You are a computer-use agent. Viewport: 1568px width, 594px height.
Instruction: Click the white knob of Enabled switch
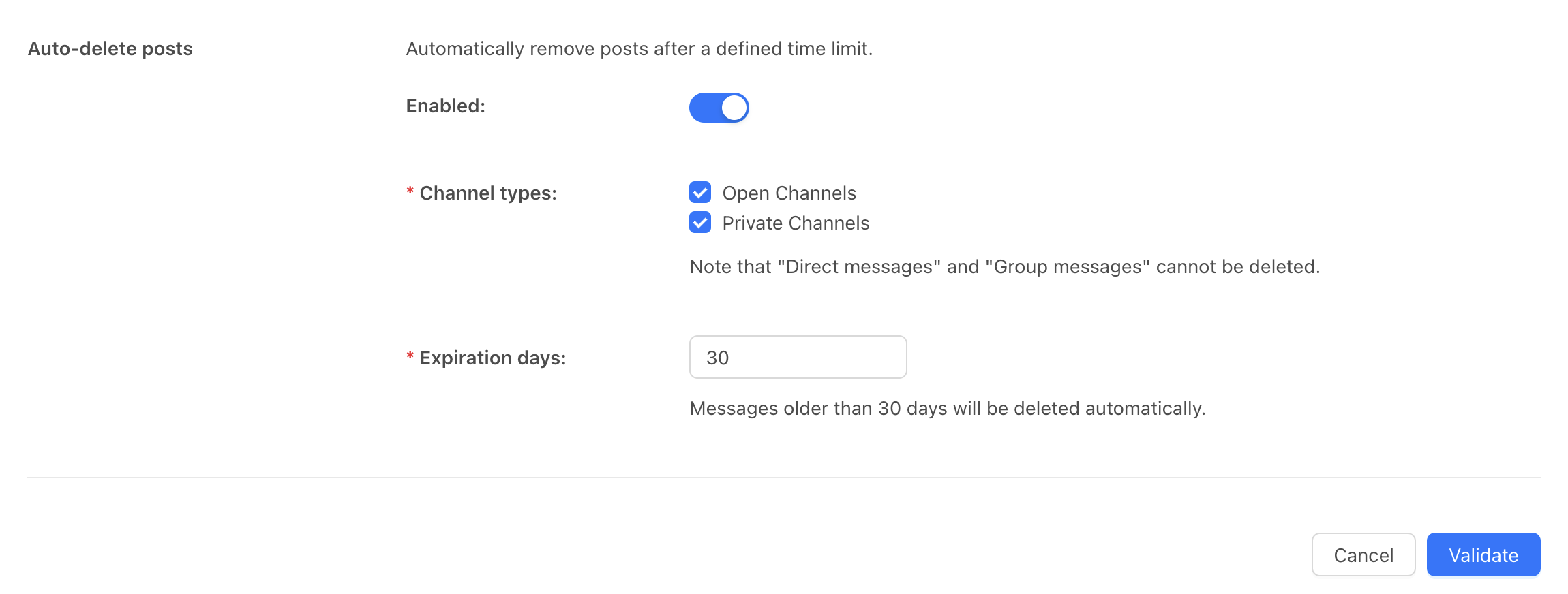pyautogui.click(x=734, y=108)
